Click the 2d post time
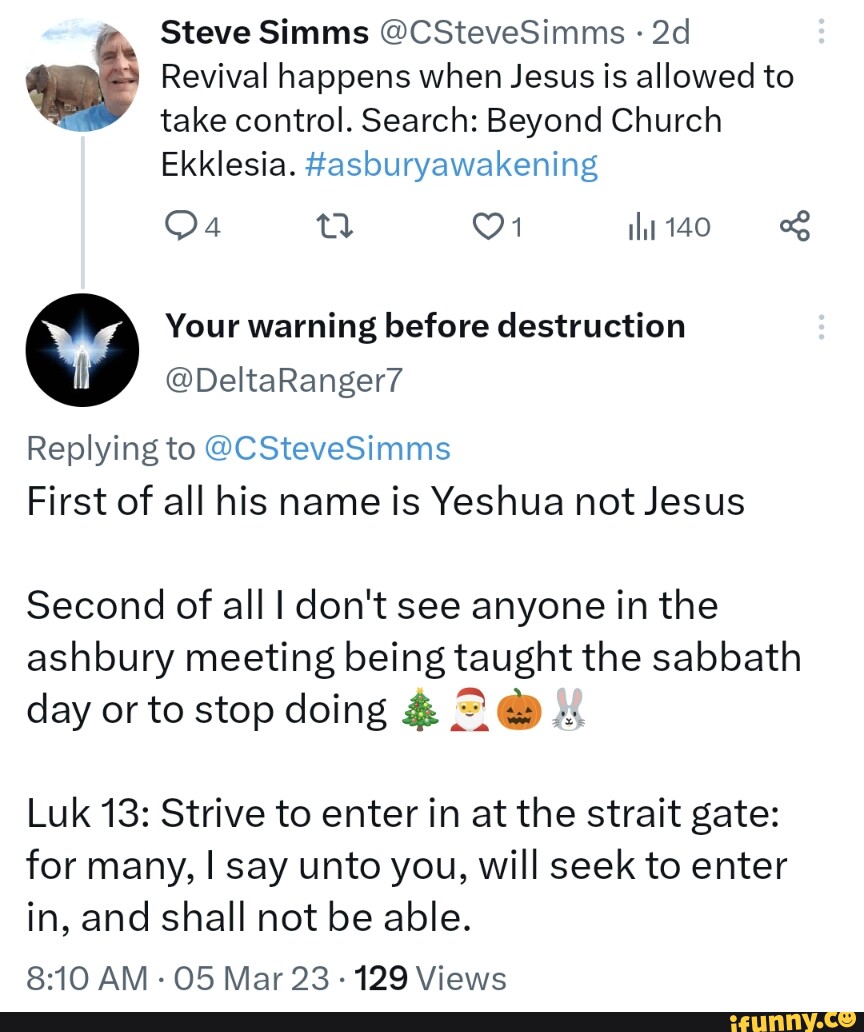This screenshot has width=864, height=1032. coord(669,33)
